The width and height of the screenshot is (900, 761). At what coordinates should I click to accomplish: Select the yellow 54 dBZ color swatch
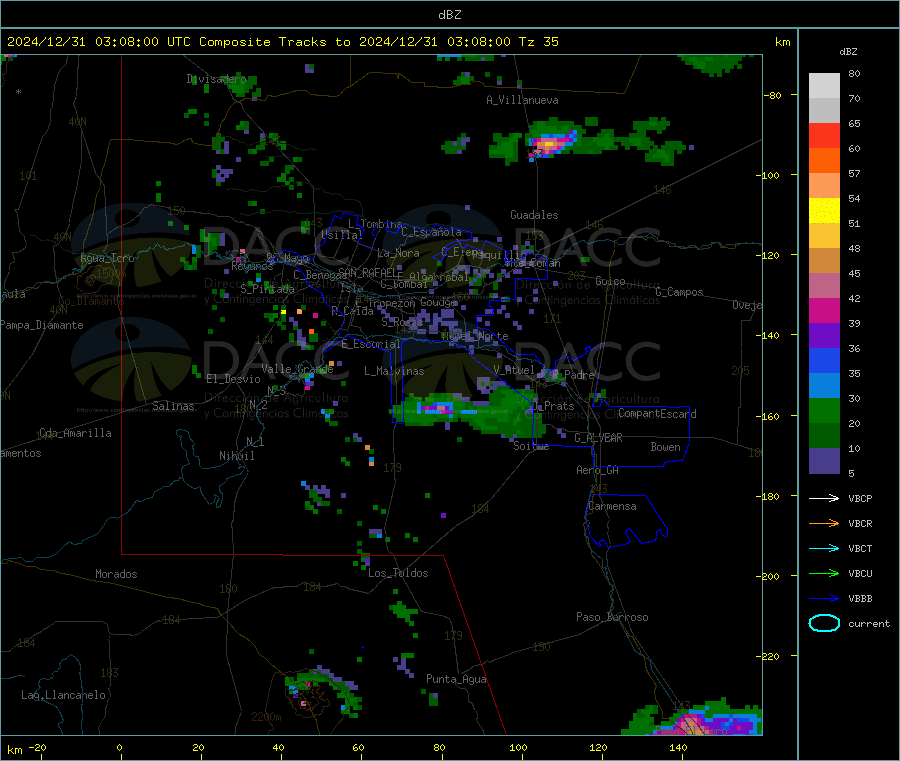[x=824, y=211]
